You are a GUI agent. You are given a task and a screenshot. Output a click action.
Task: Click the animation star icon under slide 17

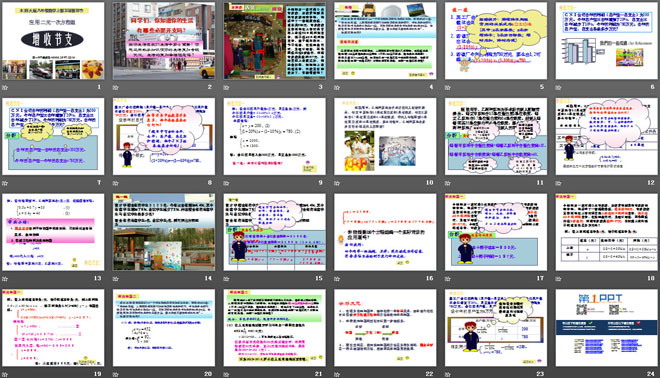pos(448,279)
